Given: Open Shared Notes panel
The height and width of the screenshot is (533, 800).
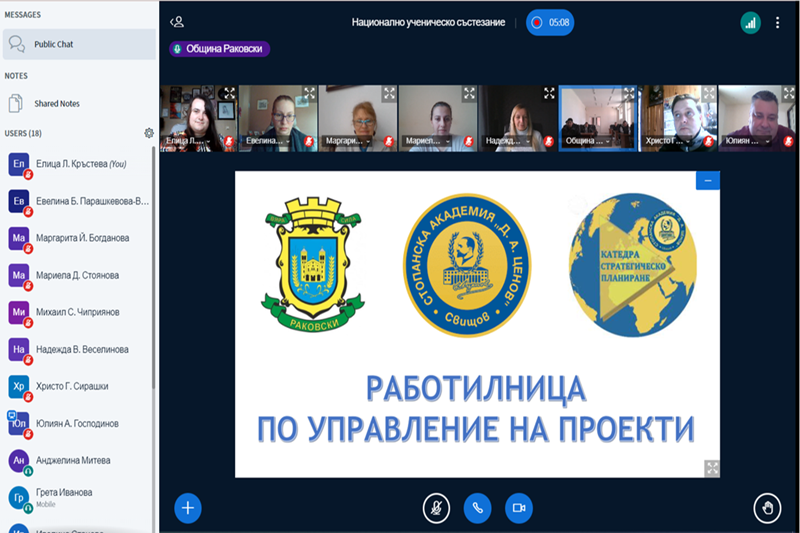Looking at the screenshot, I should coord(79,104).
